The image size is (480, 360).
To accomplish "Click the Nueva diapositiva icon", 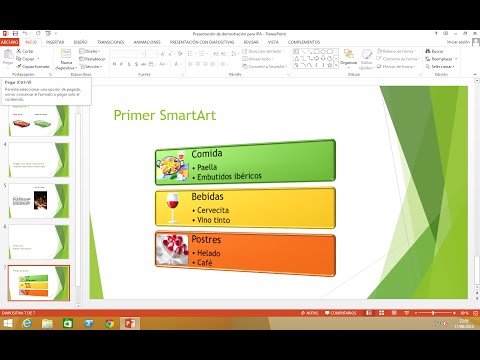I will [66, 54].
